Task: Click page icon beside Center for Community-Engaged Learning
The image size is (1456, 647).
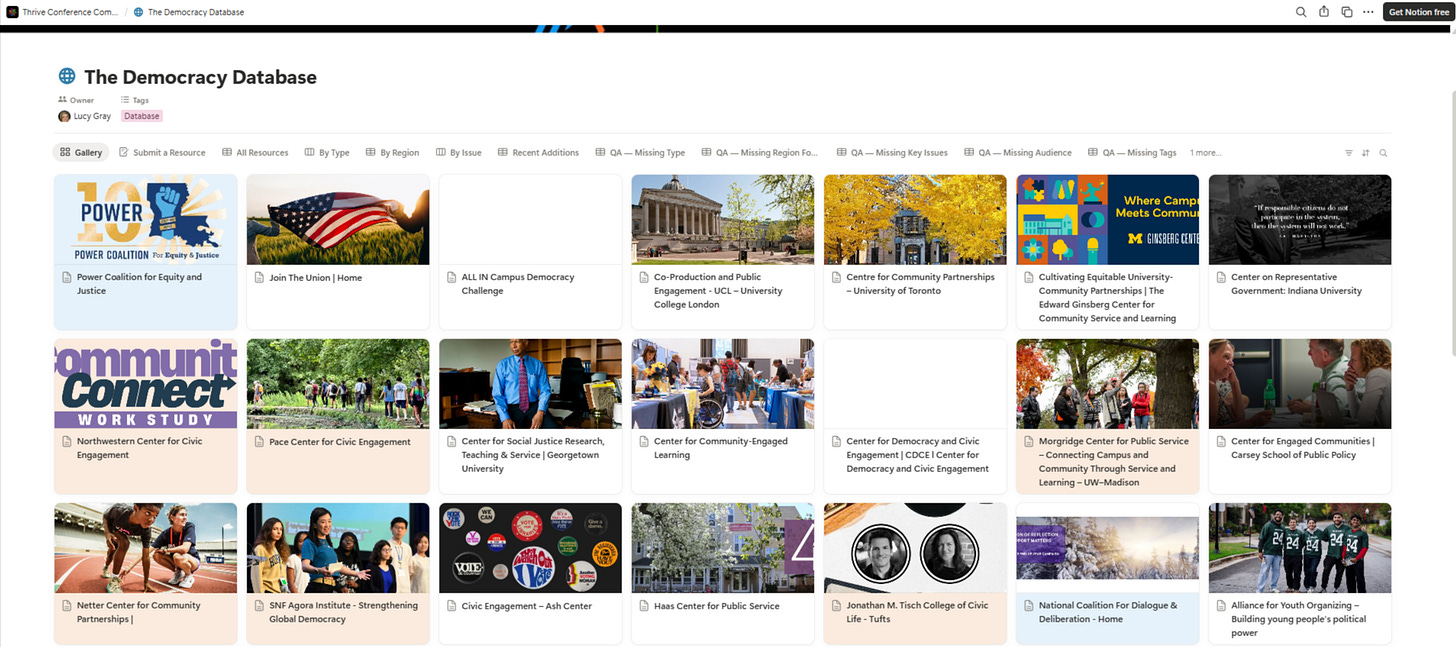Action: click(645, 442)
